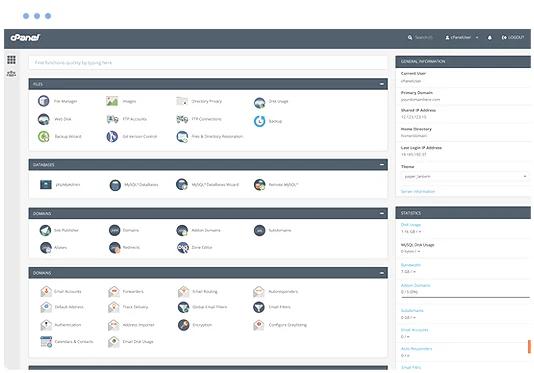
Task: Open the Git Version Control icon
Action: (112, 136)
